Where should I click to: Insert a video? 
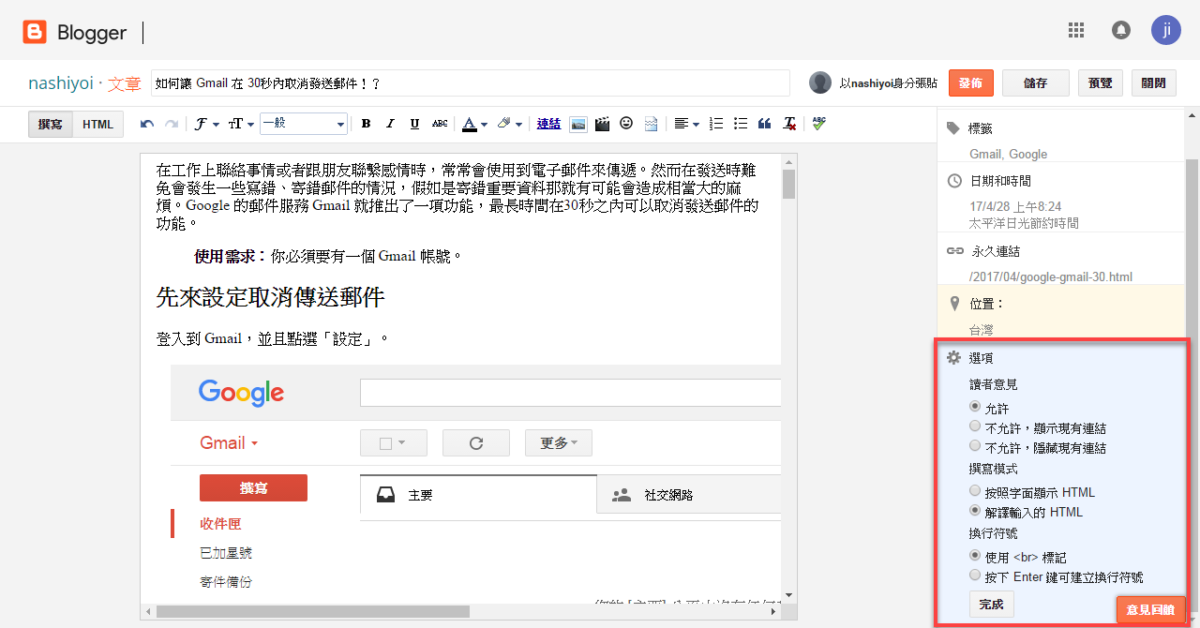602,124
